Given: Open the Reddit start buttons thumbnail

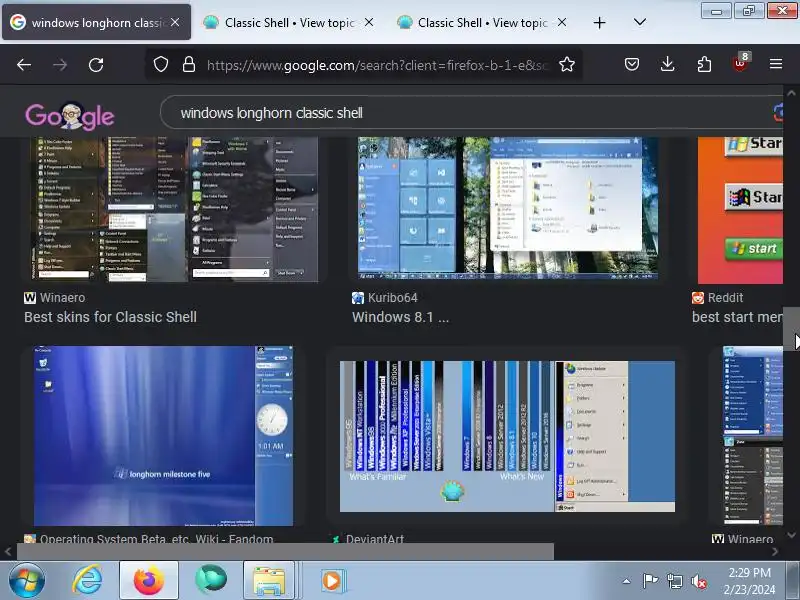Looking at the screenshot, I should 740,210.
